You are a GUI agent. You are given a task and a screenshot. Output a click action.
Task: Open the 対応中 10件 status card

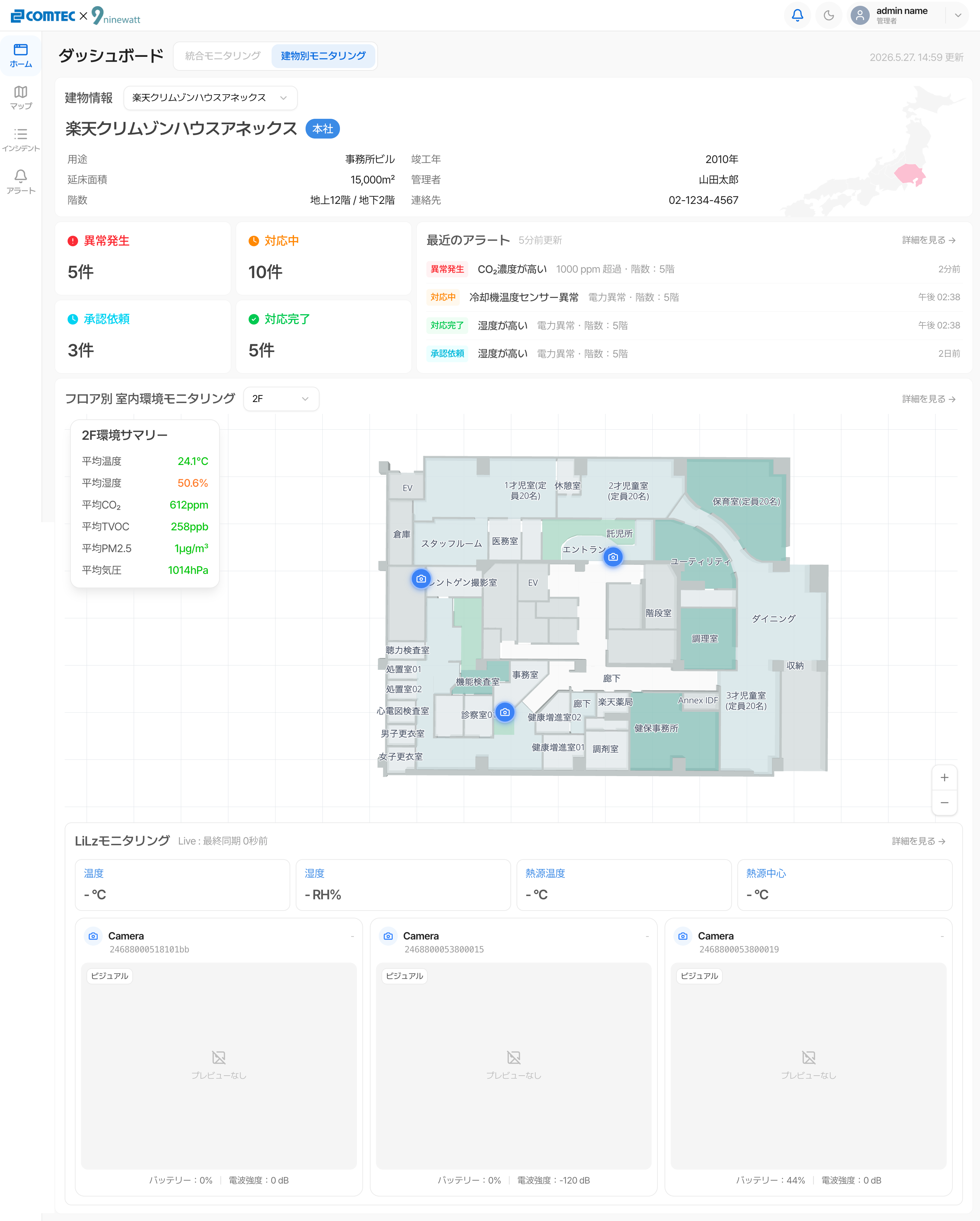point(323,258)
